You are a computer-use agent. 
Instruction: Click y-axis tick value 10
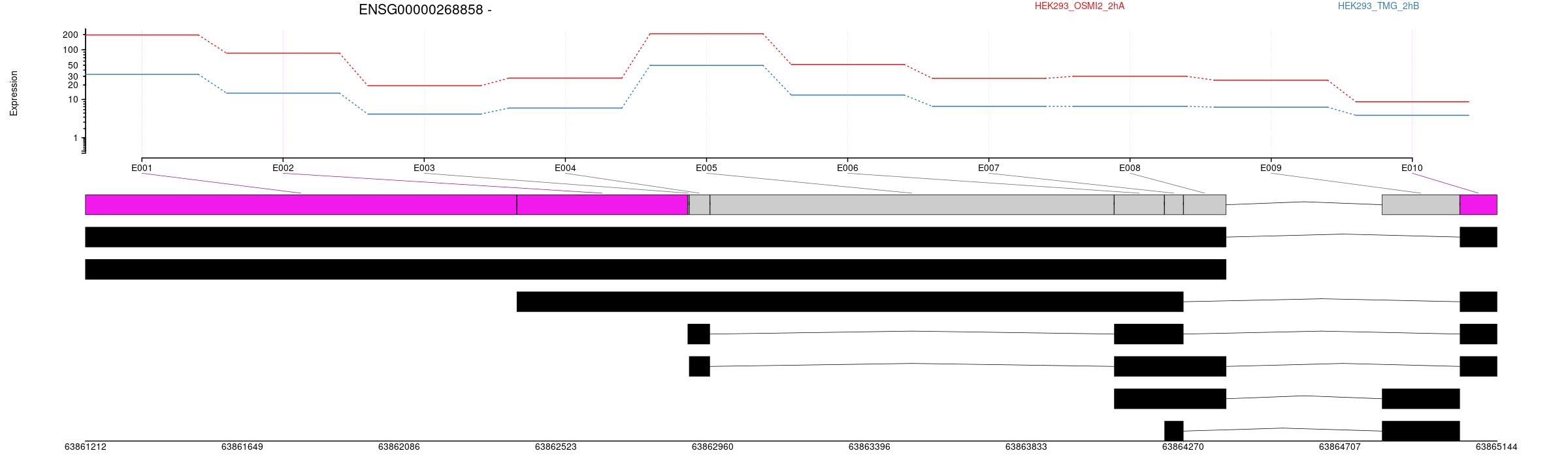(73, 99)
